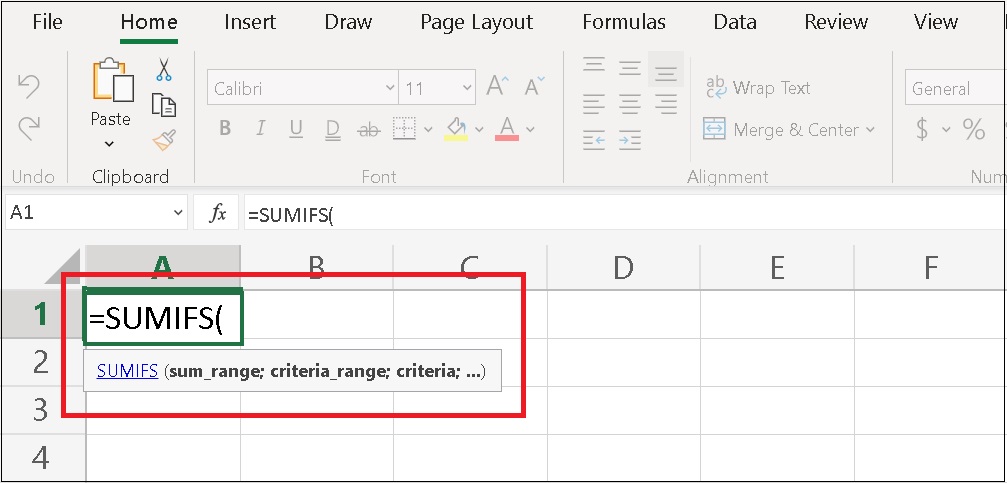Click the Percent Style button
This screenshot has width=1007, height=483.
click(973, 129)
